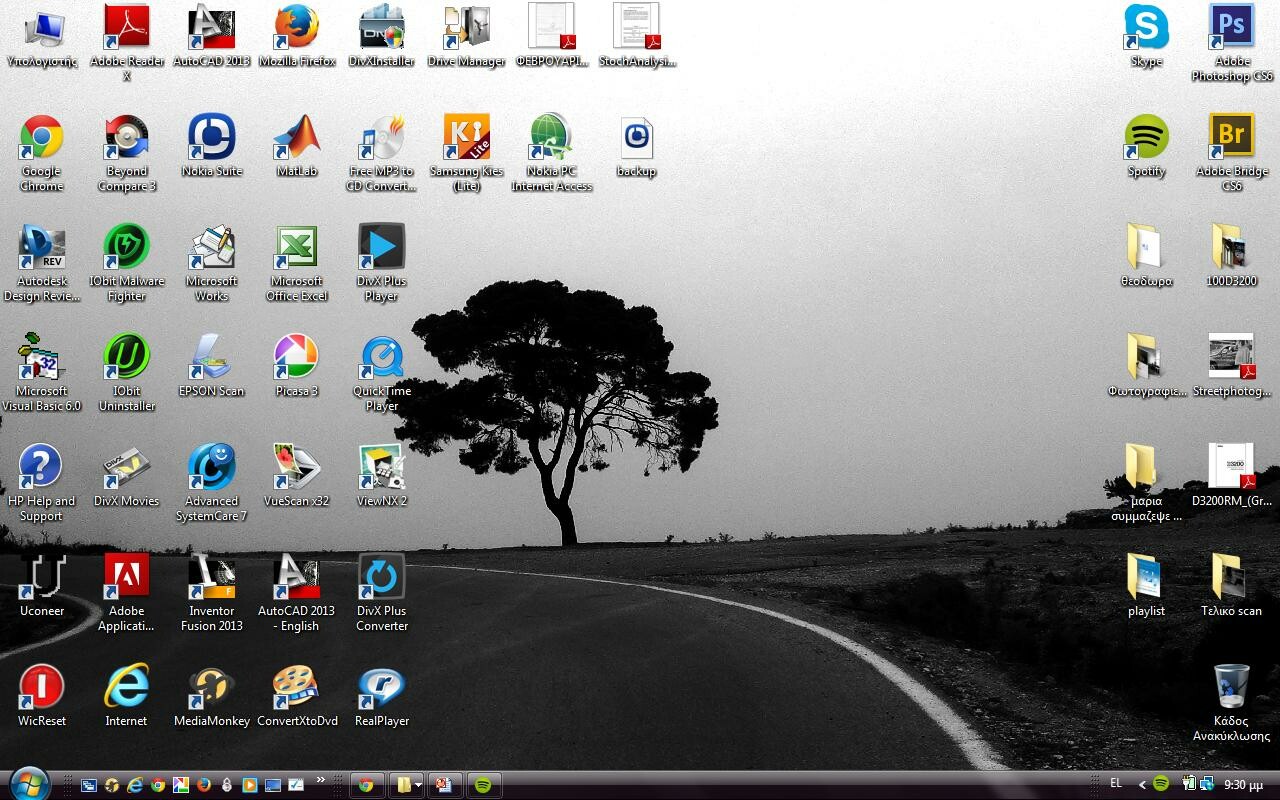Select the WicReset desktop icon
The image size is (1280, 800).
click(x=42, y=688)
